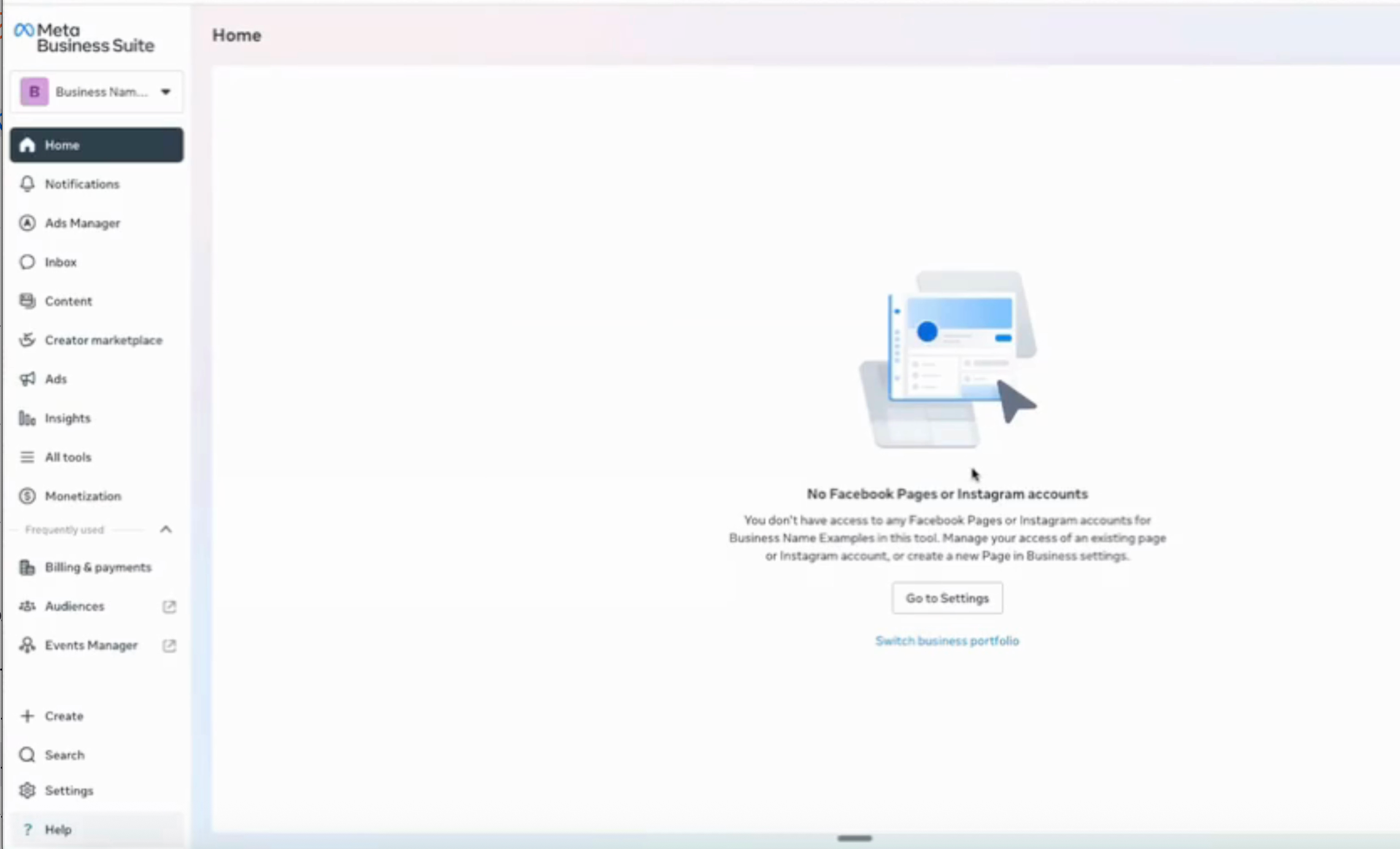Click the Content icon in sidebar
Screen dimensions: 1400x849
[x=27, y=301]
